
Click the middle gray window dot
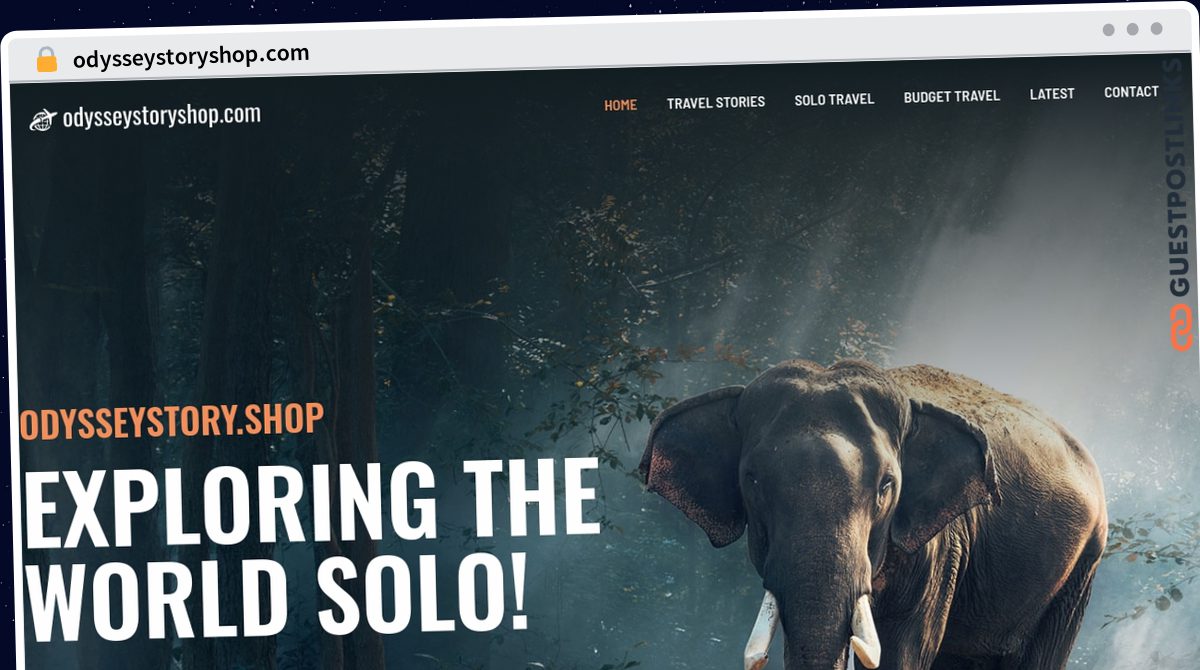point(1133,30)
